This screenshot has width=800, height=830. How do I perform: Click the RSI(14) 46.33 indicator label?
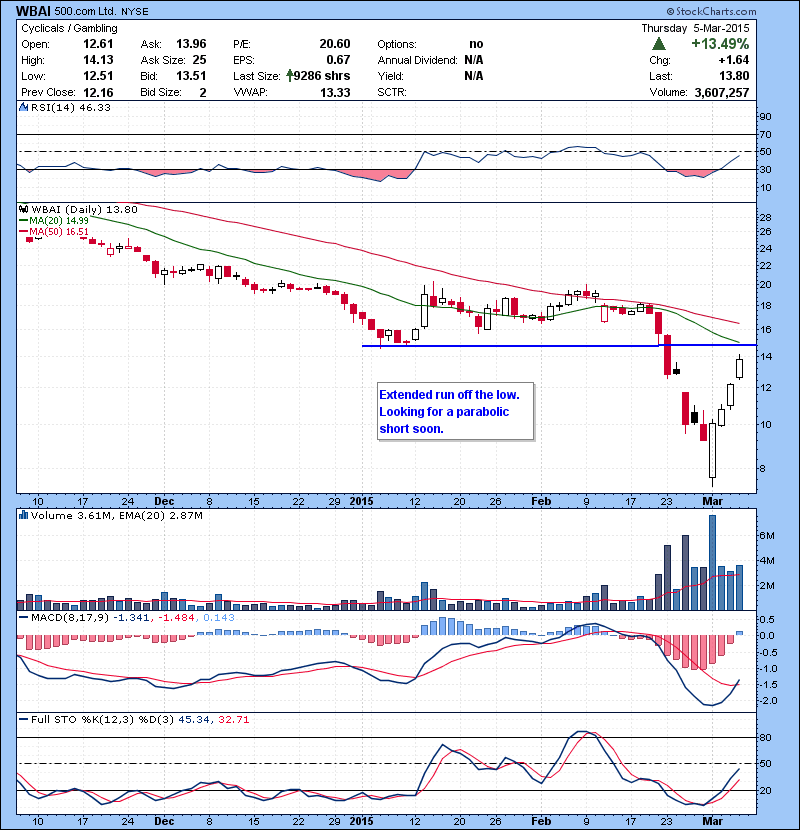tap(71, 107)
